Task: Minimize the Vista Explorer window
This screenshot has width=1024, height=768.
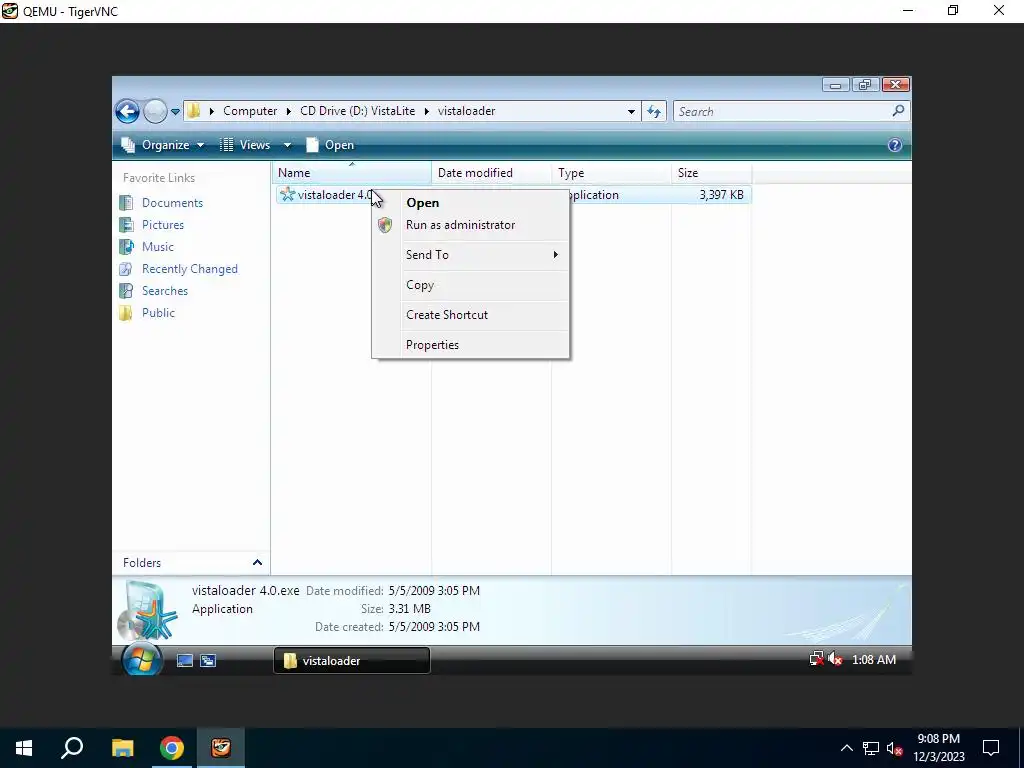Action: pos(835,85)
